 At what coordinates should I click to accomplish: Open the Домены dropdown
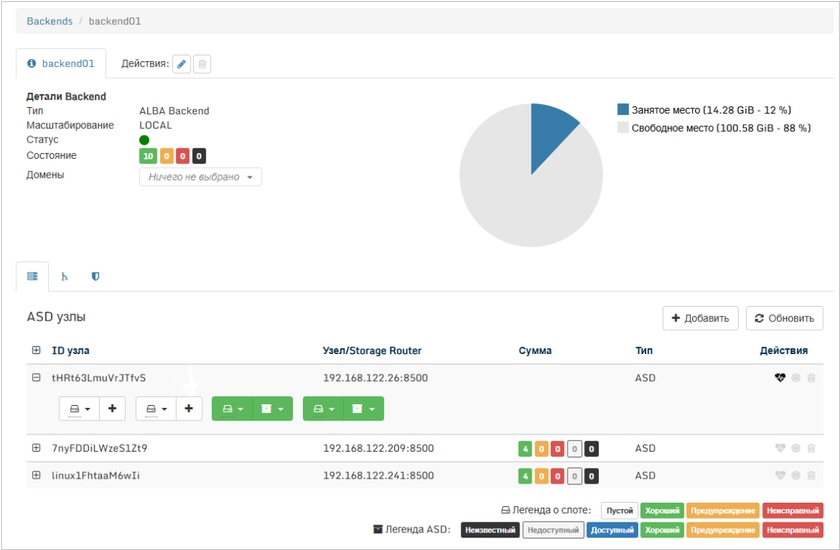point(200,177)
